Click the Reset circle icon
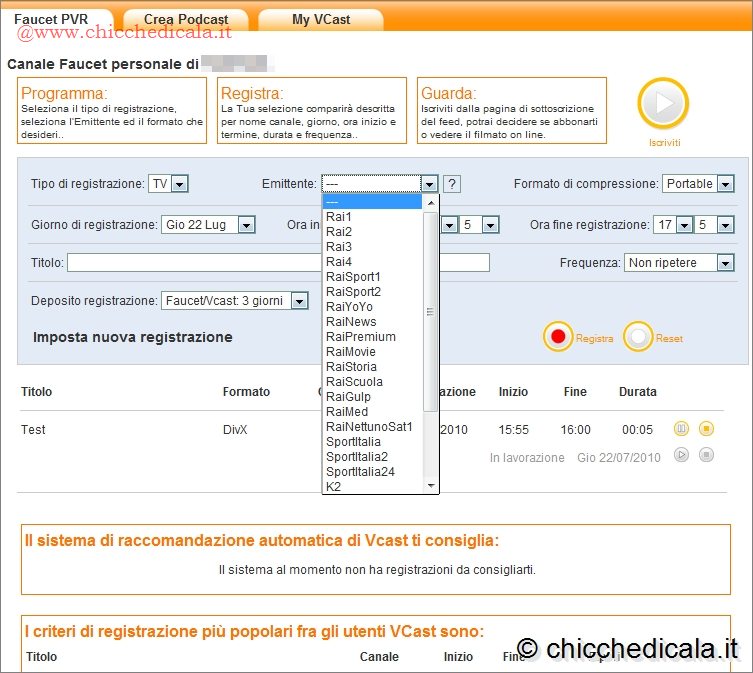Viewport: 753px width, 673px height. [638, 338]
